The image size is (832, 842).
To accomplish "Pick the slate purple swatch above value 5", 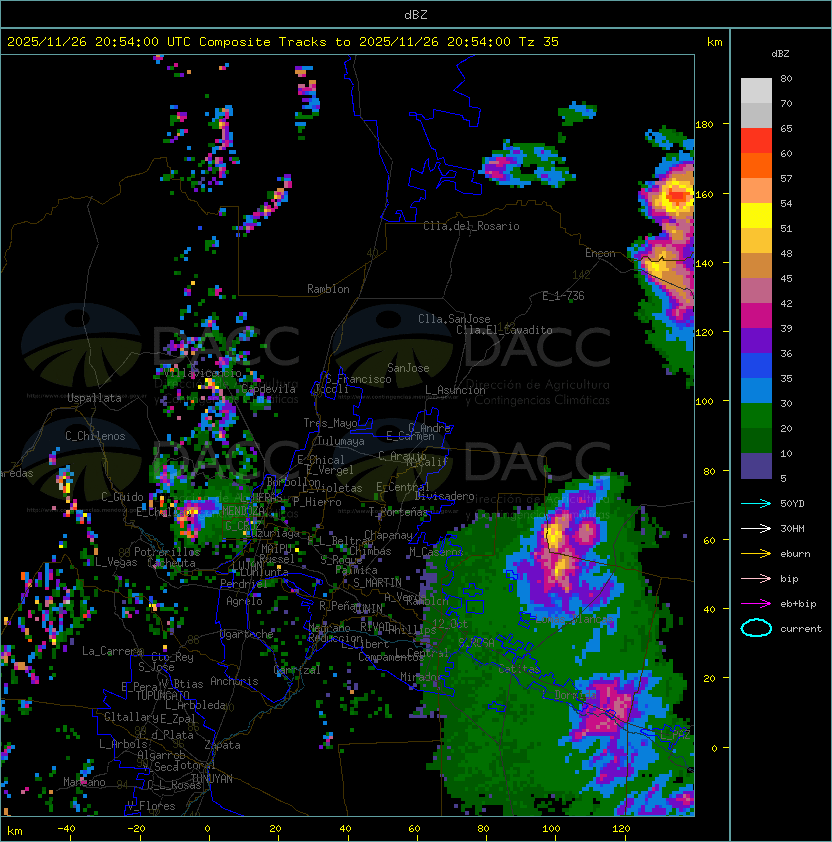I will click(756, 466).
